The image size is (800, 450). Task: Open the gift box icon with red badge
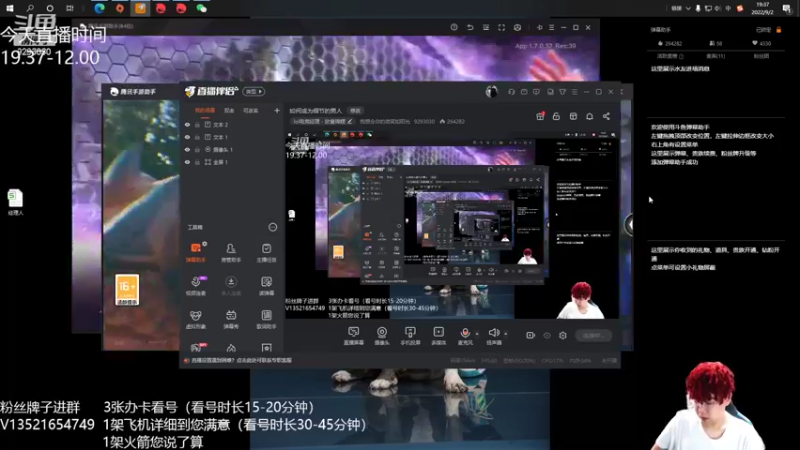click(x=540, y=116)
